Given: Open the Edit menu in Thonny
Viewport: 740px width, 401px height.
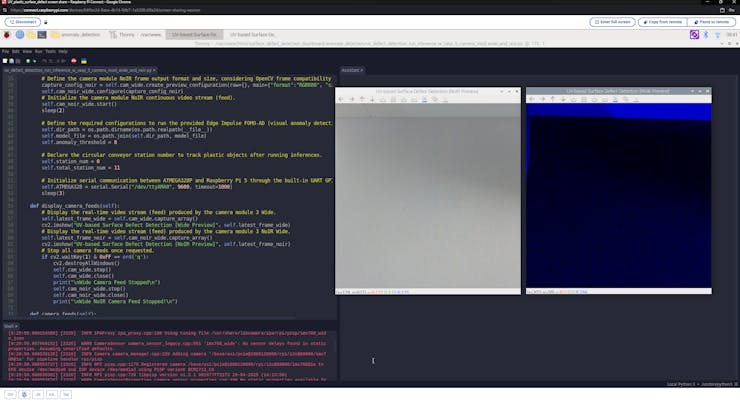Looking at the screenshot, I should [x=16, y=51].
